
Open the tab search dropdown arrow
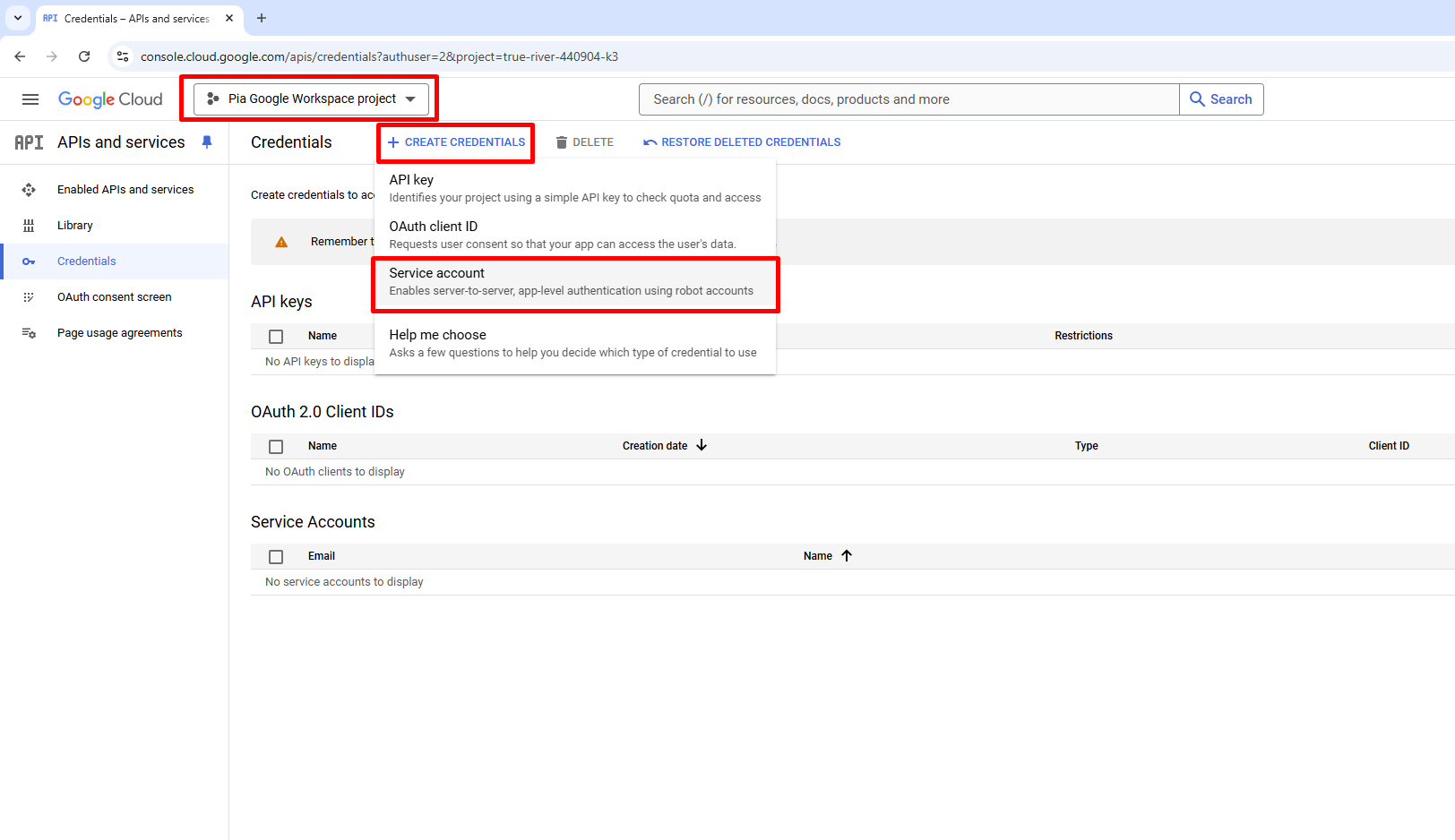pos(18,18)
